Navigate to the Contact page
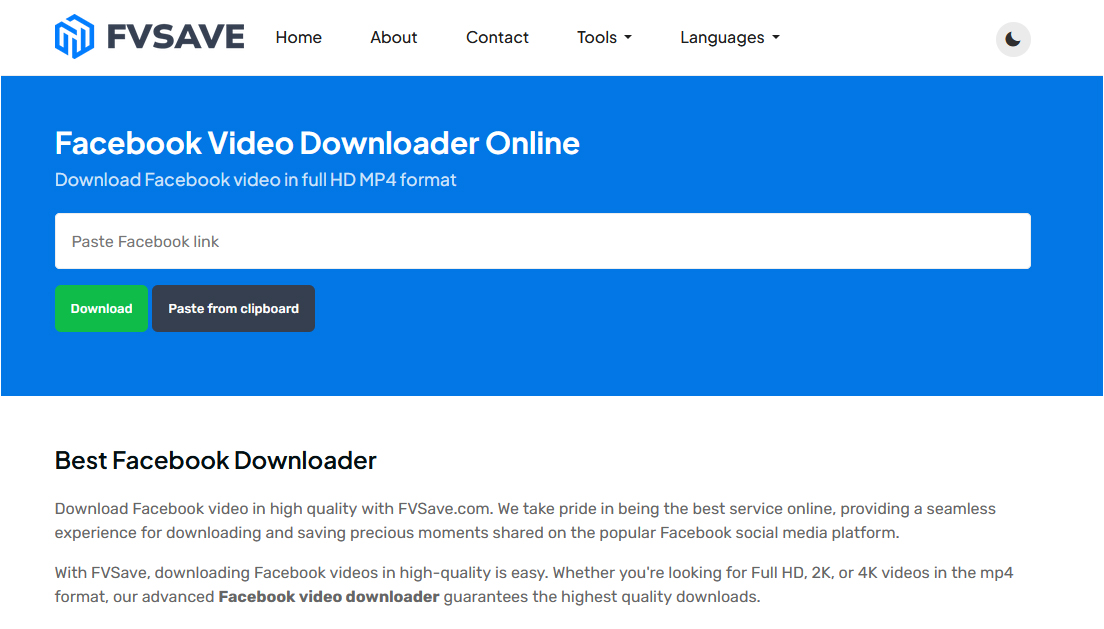The image size is (1104, 629). pyautogui.click(x=497, y=37)
